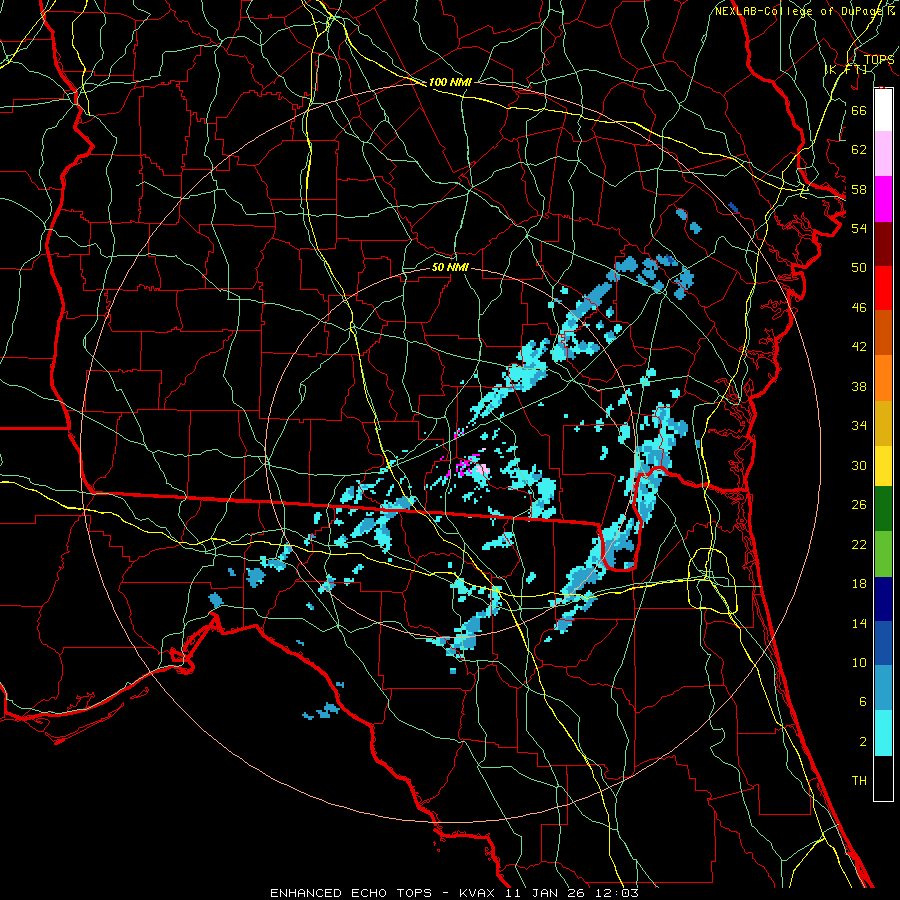The width and height of the screenshot is (900, 900).
Task: Click the '26' legend value
Action: (x=859, y=505)
